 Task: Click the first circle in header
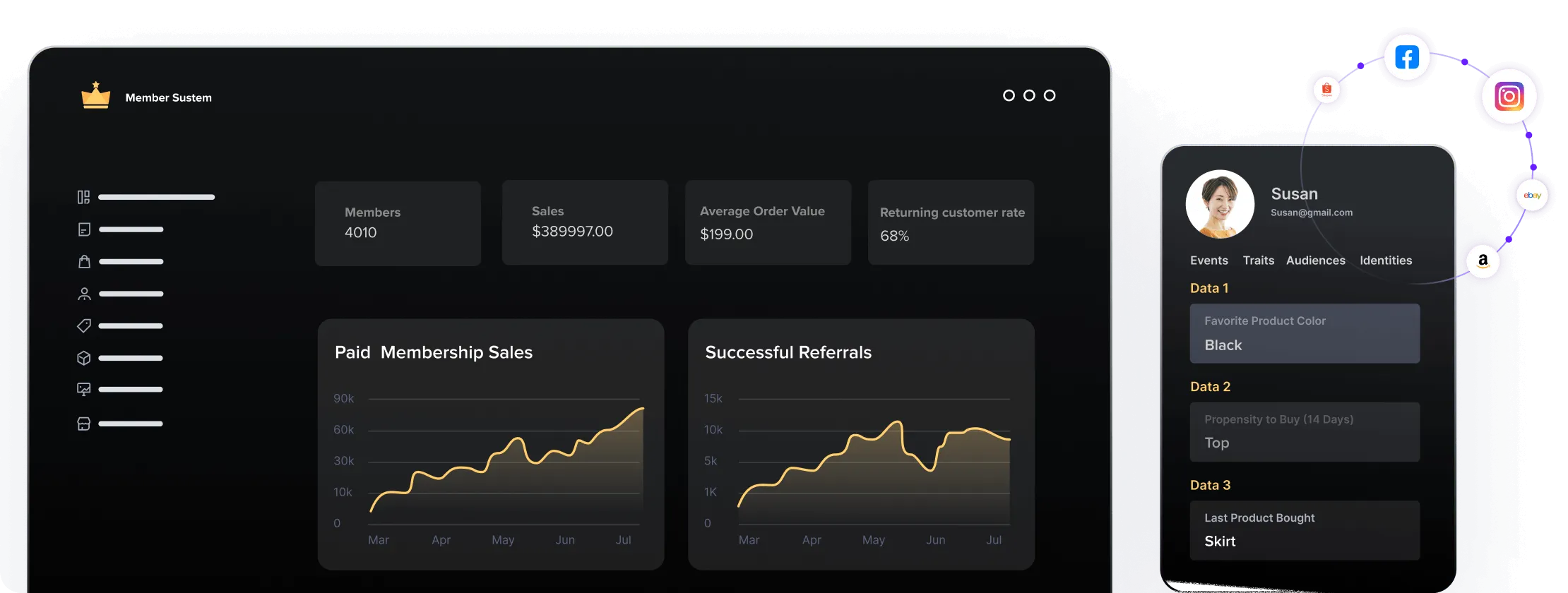tap(1009, 95)
